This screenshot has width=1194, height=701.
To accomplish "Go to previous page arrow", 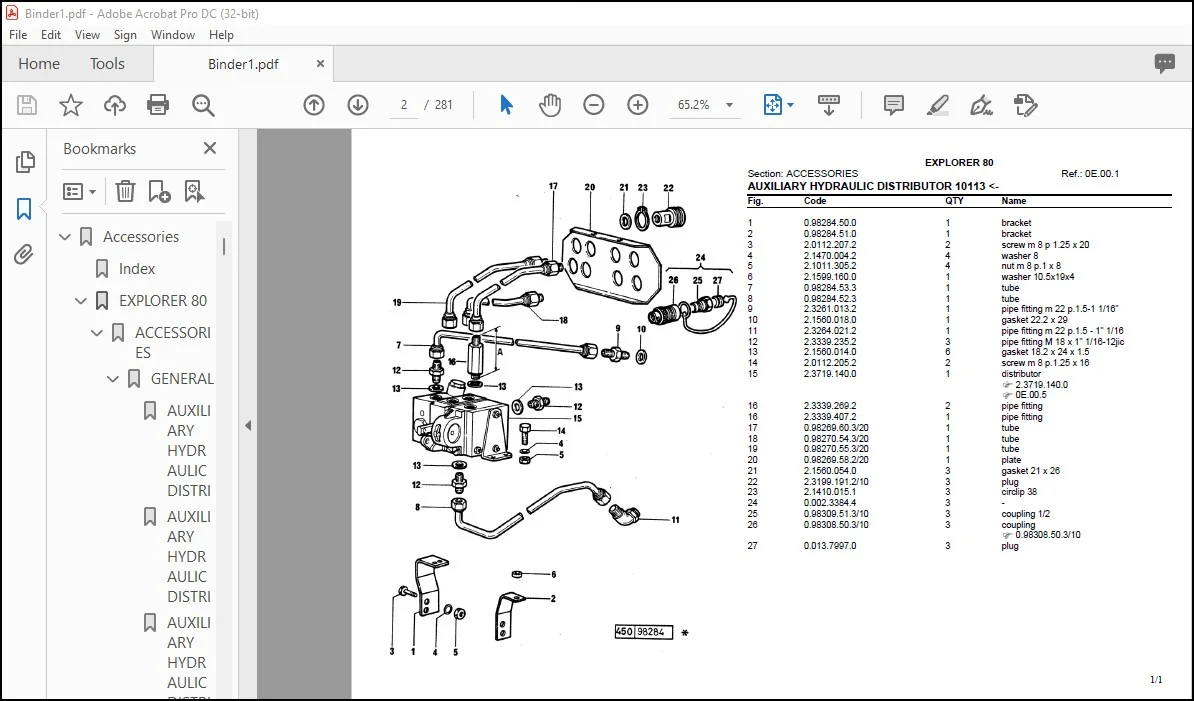I will (x=314, y=105).
